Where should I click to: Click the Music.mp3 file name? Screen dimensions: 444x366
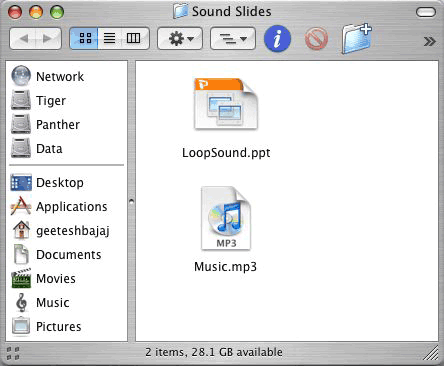click(x=226, y=267)
